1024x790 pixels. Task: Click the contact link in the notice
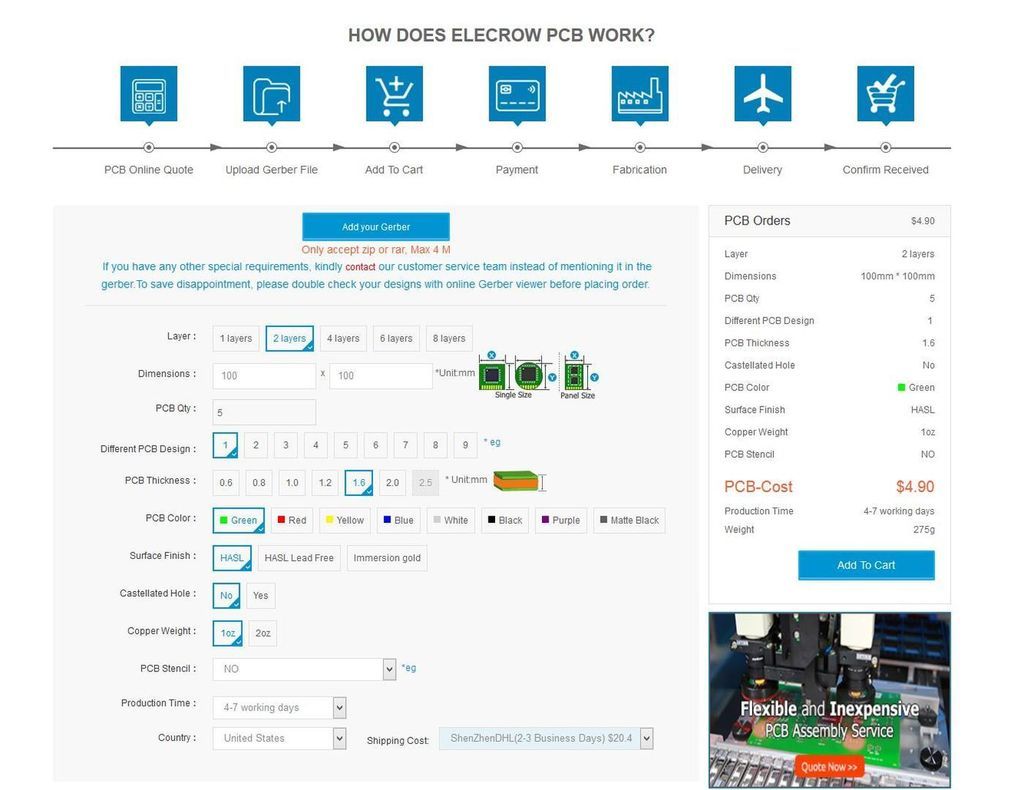360,267
